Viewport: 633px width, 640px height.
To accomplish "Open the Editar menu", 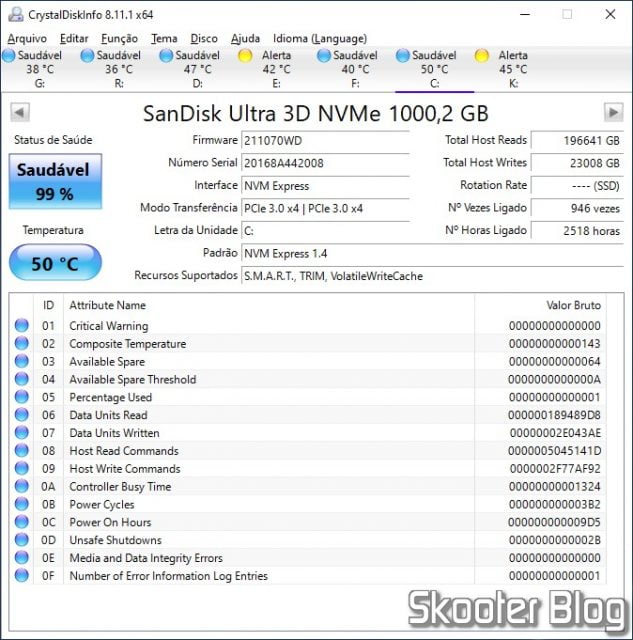I will point(74,38).
